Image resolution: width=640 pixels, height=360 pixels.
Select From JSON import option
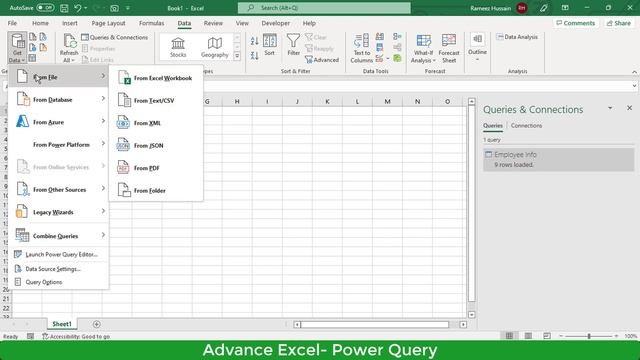156,145
